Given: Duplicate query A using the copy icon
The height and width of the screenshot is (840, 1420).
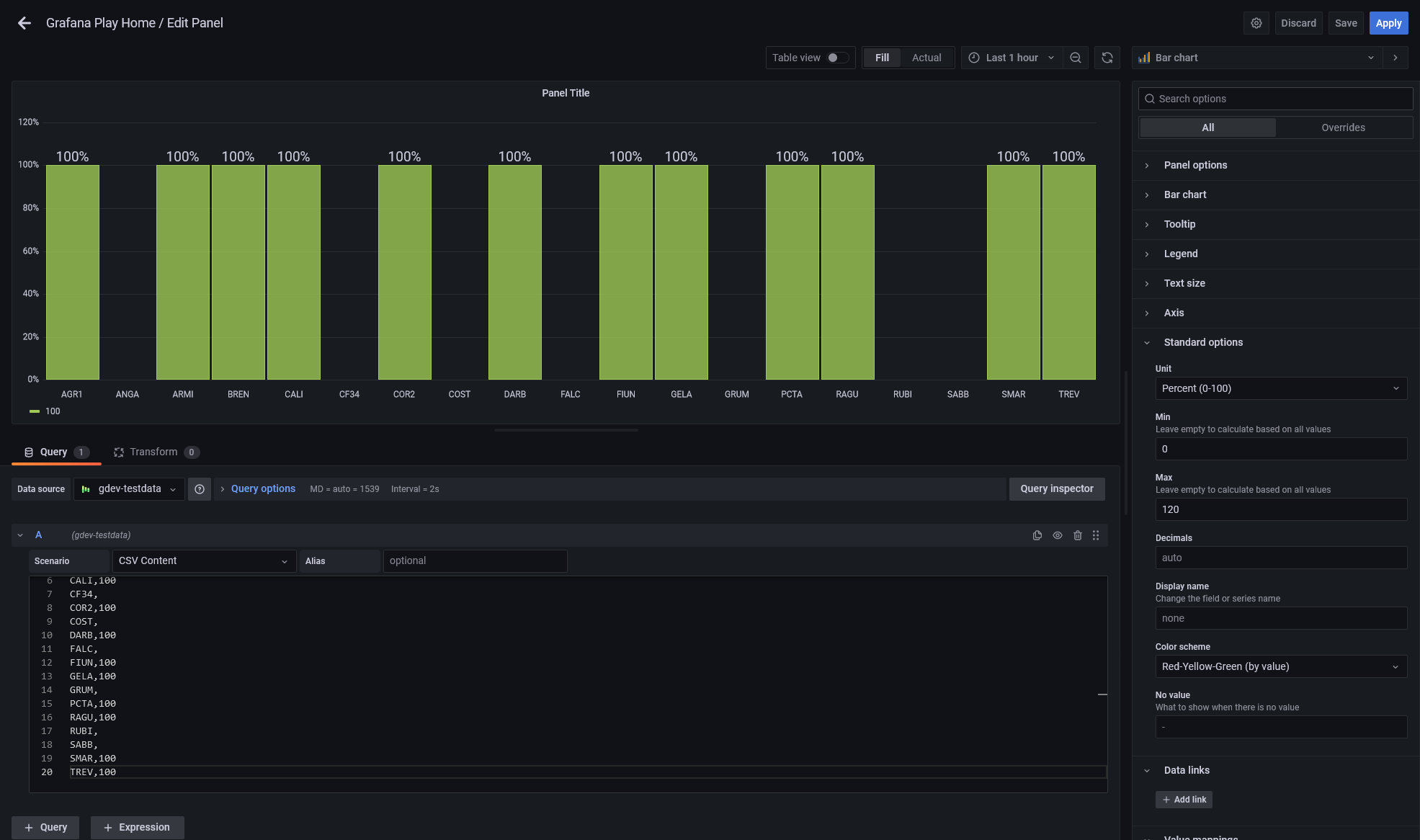Looking at the screenshot, I should pyautogui.click(x=1037, y=535).
